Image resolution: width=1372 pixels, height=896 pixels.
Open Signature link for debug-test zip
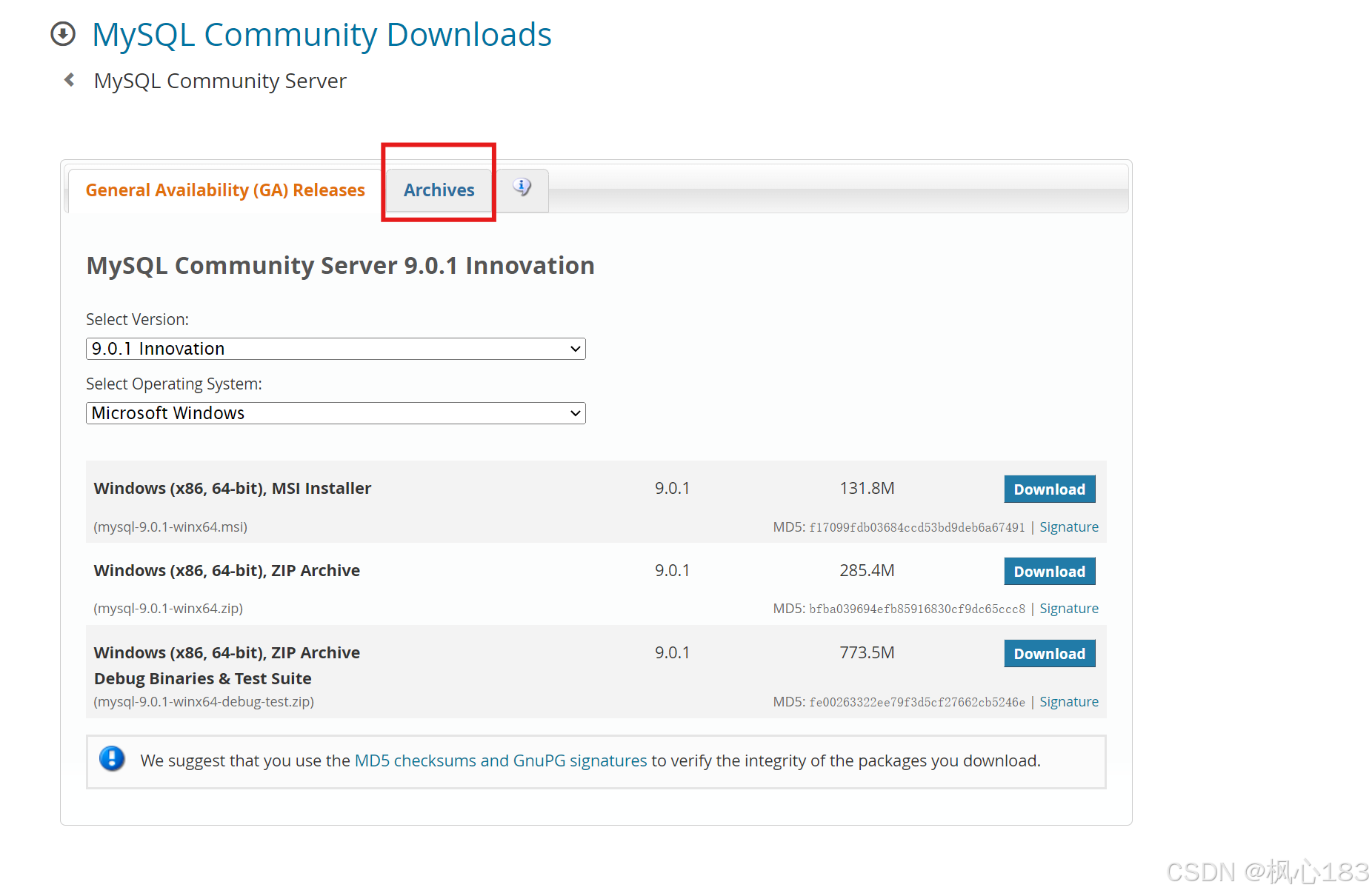coord(1068,702)
